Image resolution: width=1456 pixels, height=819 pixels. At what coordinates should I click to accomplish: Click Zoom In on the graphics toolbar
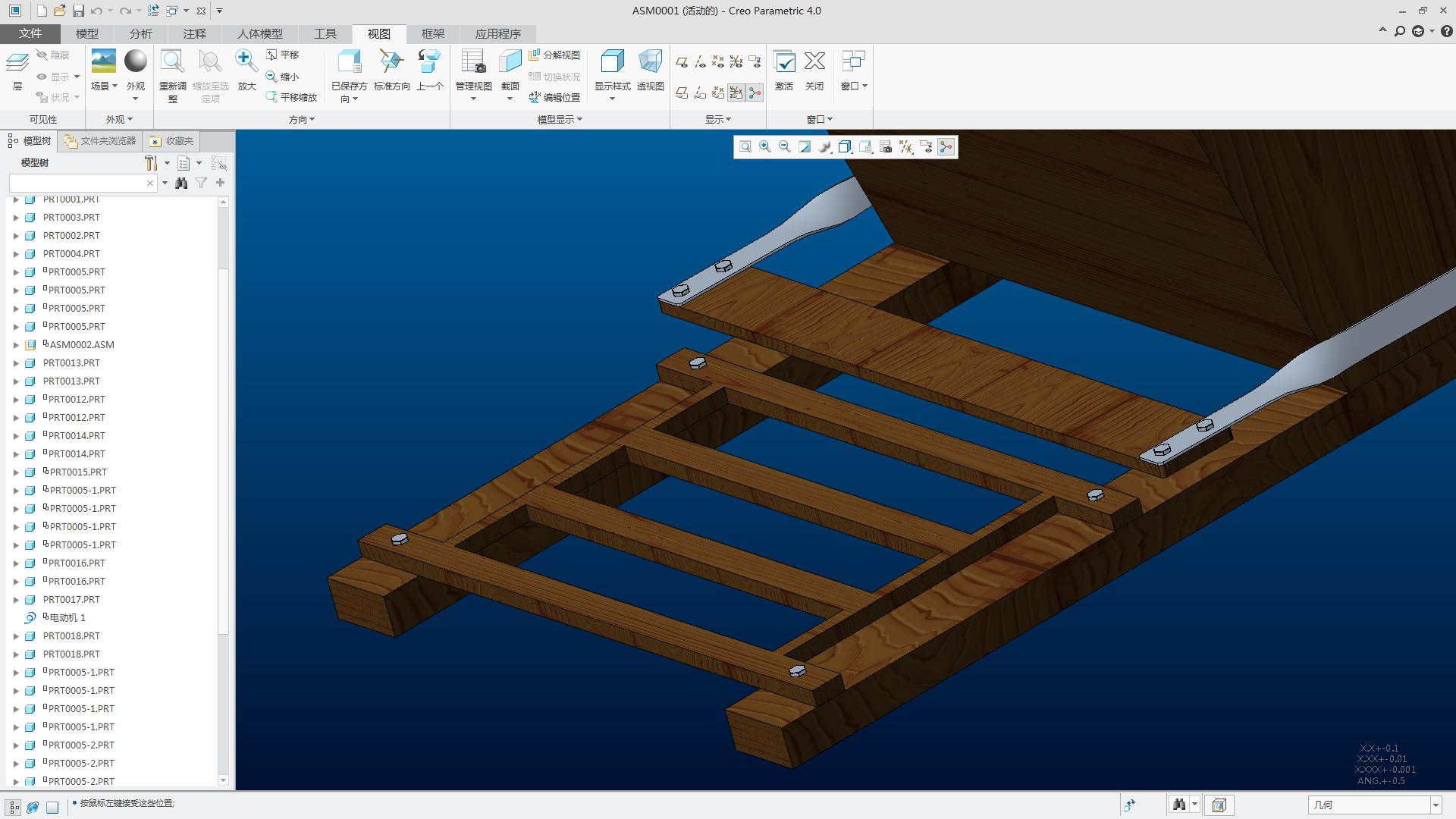coord(765,147)
